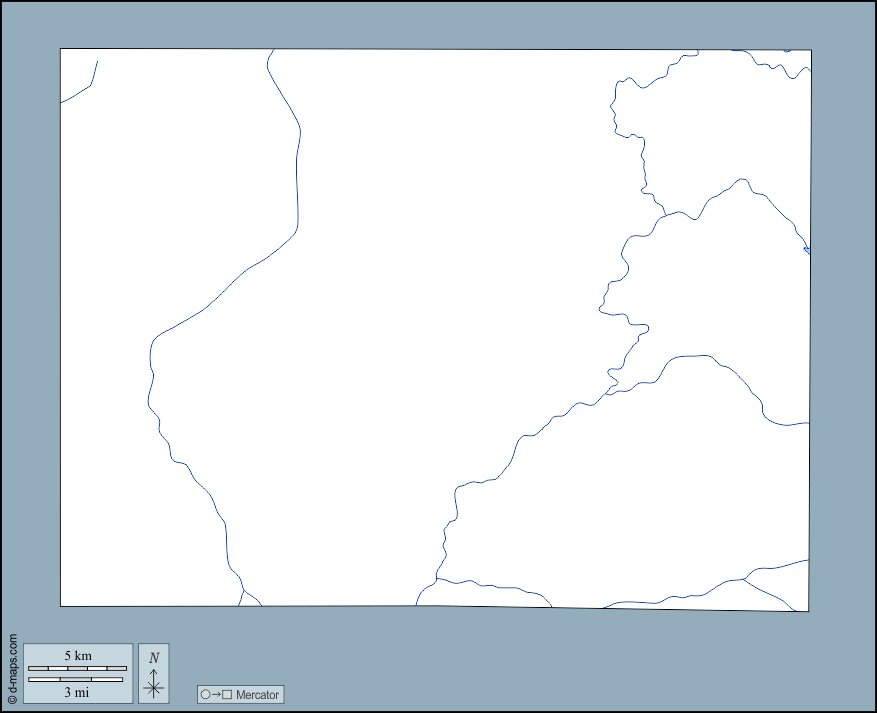Click the copyright symbol beside d-maps.com
The height and width of the screenshot is (713, 877).
[x=12, y=700]
